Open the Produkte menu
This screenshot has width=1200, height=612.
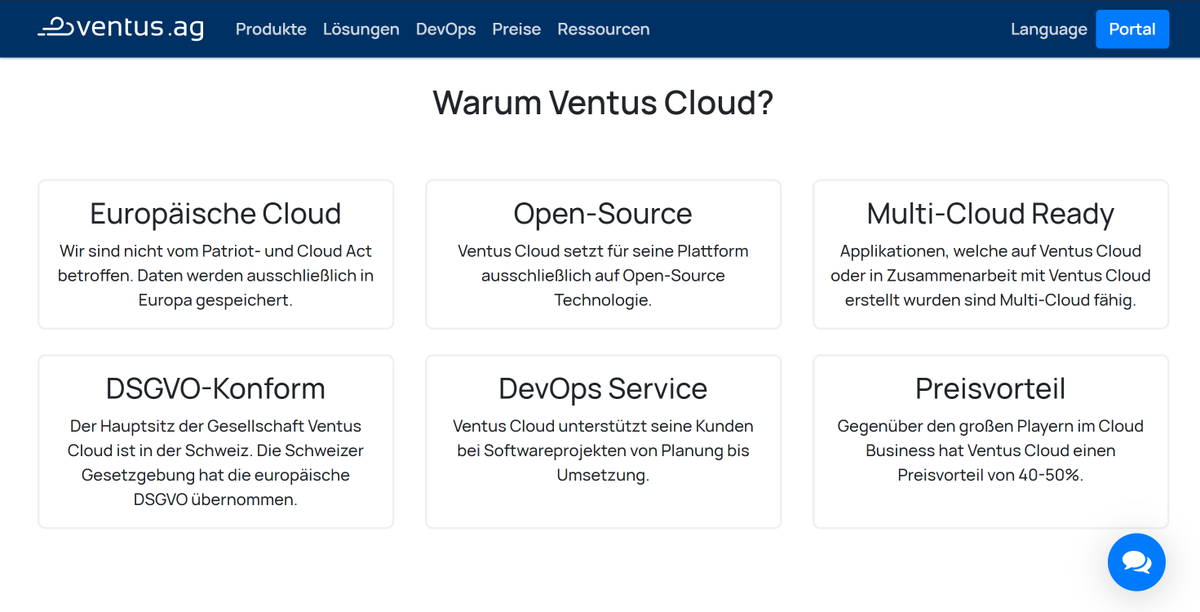tap(271, 29)
